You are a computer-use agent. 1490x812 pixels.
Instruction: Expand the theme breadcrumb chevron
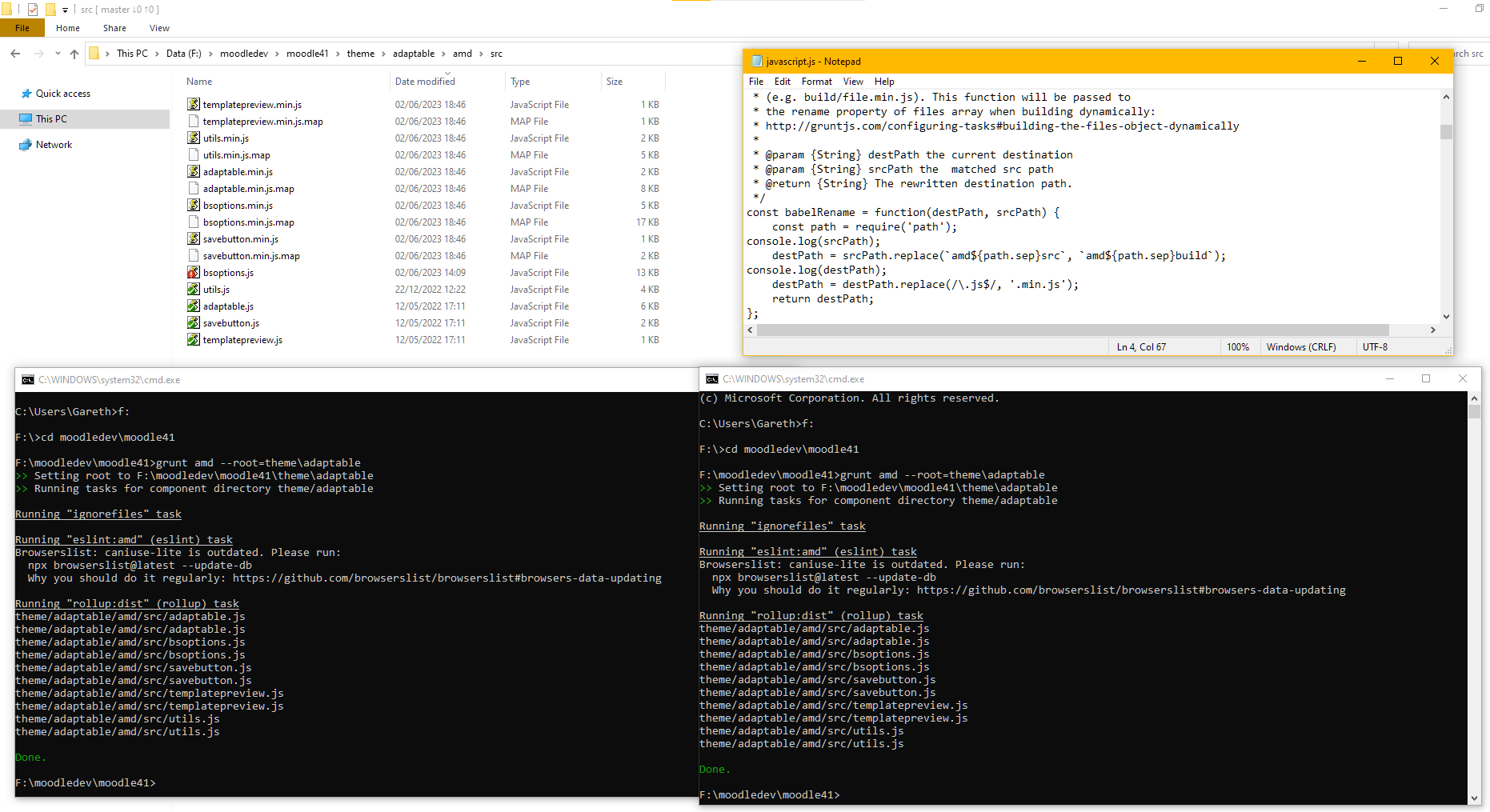(x=383, y=54)
